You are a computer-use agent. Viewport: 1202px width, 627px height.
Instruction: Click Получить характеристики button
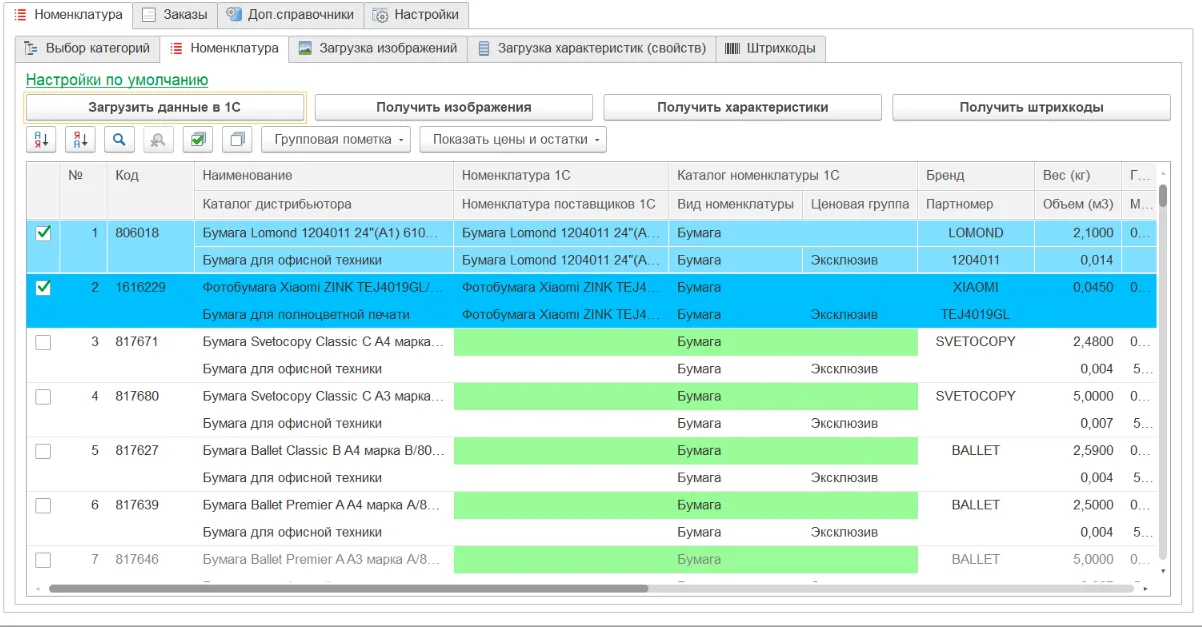743,107
